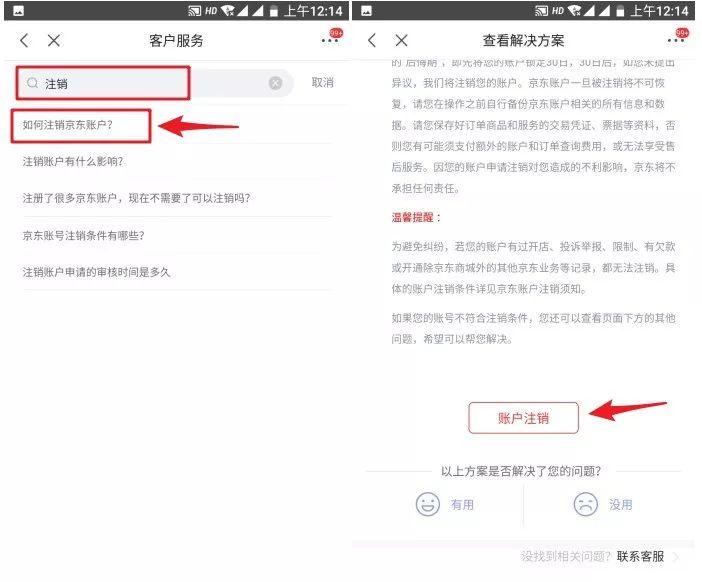Viewport: 702px width, 582px height.
Task: Tap the 上午12:14 clock in right status bar
Action: click(x=659, y=11)
